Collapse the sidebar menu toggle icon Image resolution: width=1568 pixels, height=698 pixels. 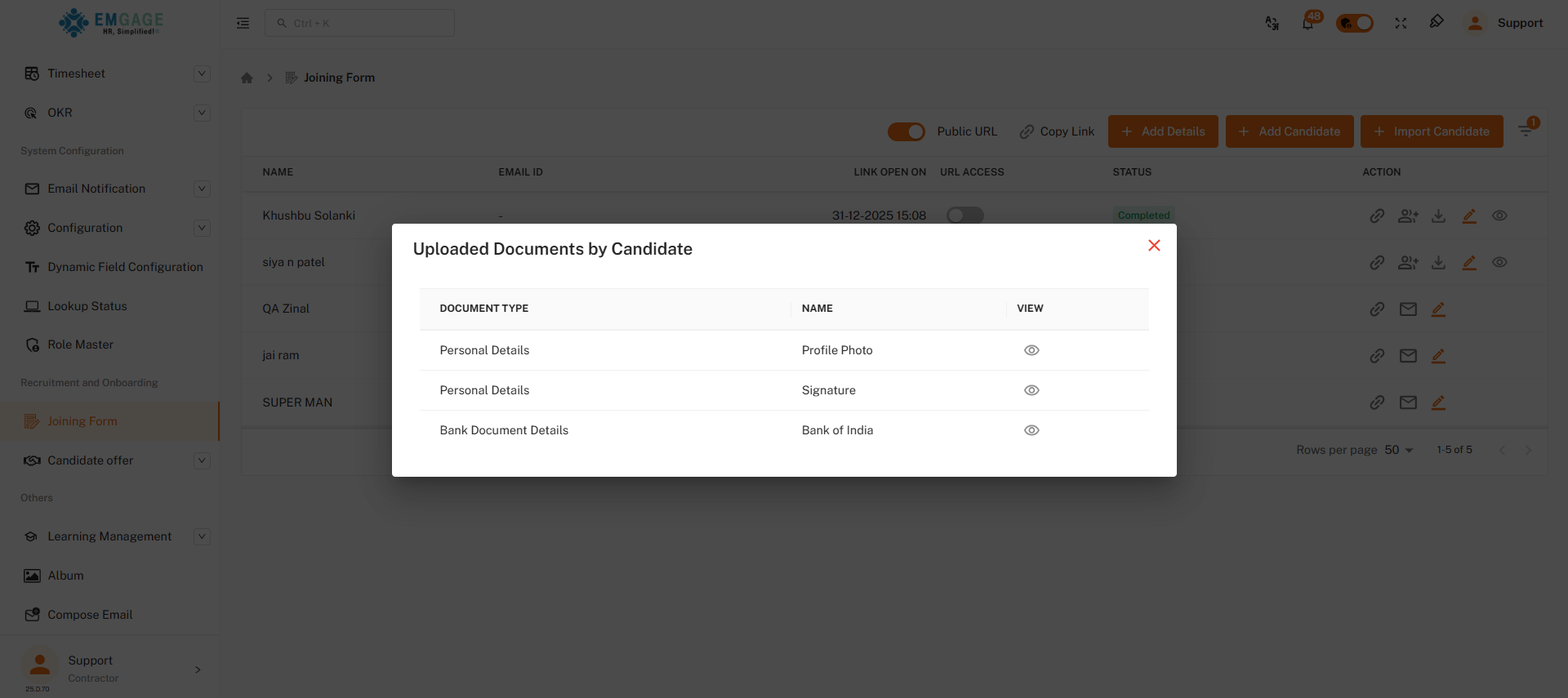pyautogui.click(x=243, y=23)
